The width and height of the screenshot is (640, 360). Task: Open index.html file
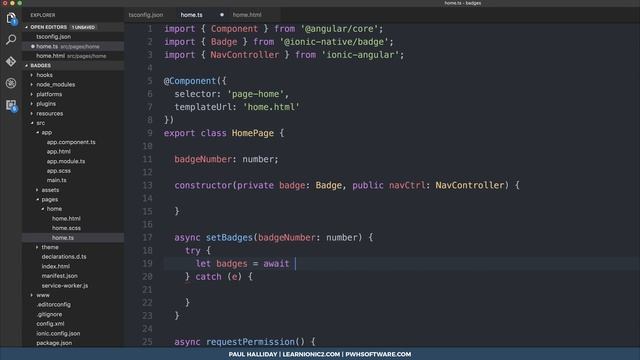point(56,267)
